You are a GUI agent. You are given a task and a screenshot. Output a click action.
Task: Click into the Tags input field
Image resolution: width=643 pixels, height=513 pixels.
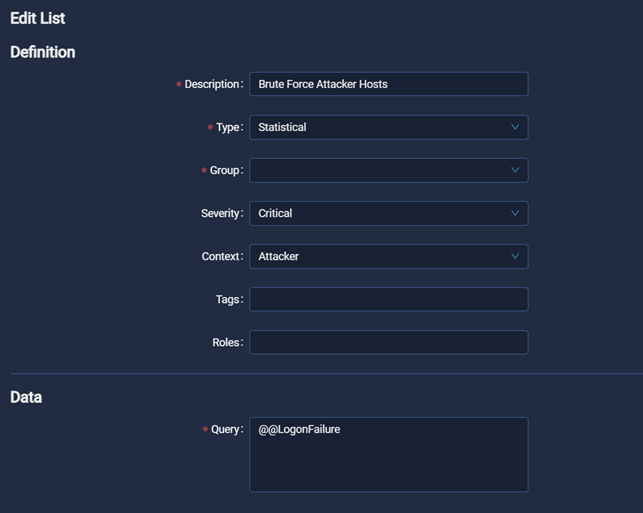pyautogui.click(x=388, y=299)
